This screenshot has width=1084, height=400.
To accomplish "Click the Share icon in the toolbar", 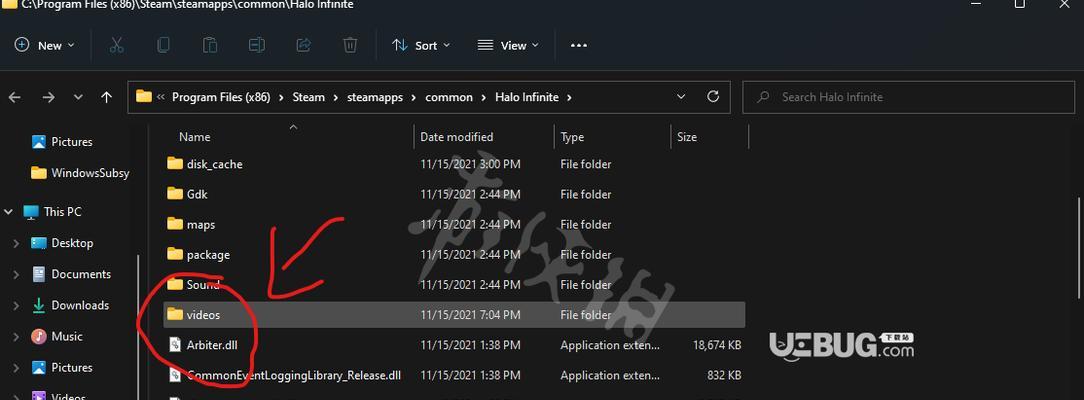I will pos(303,46).
